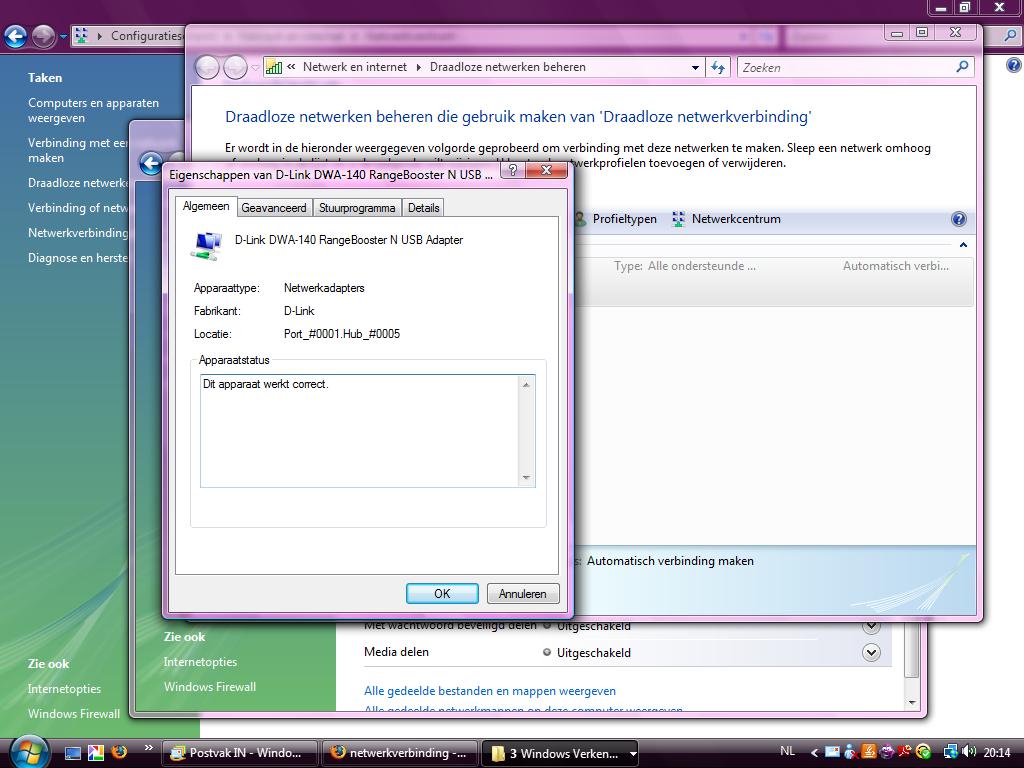This screenshot has height=768, width=1024.
Task: Click the NL language indicator on the taskbar
Action: [788, 751]
